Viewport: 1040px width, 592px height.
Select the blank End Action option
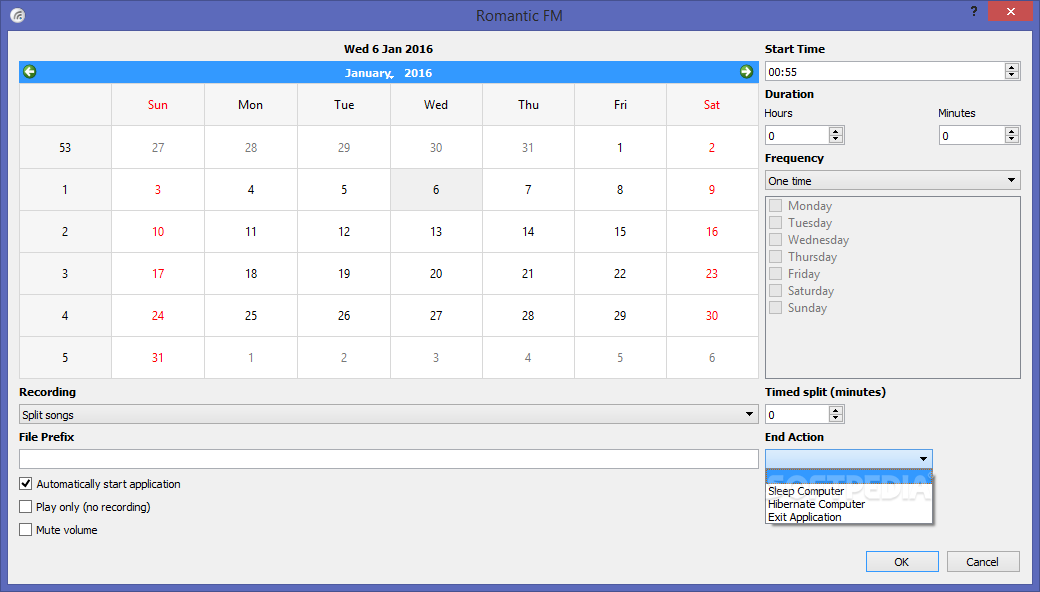coord(848,478)
